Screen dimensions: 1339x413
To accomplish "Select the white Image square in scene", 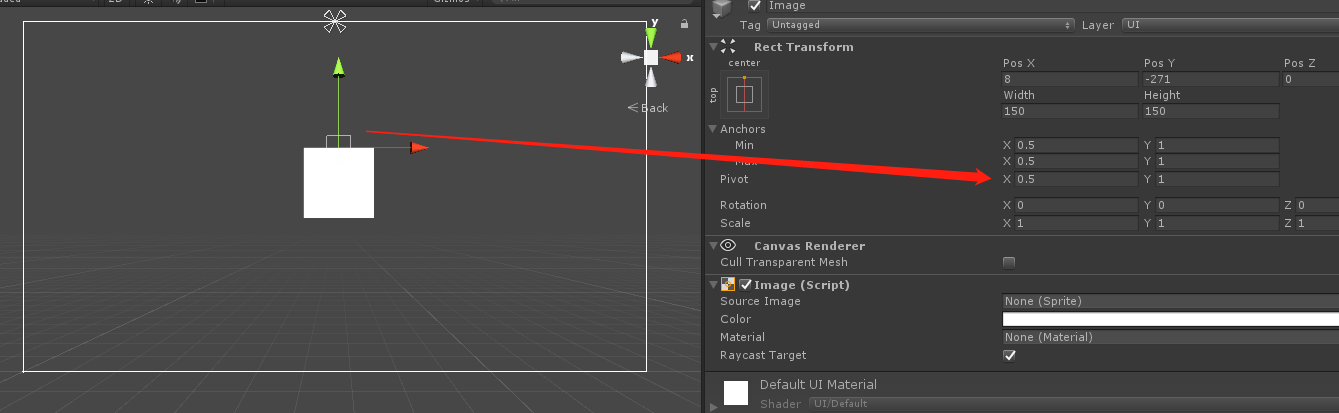I will (339, 183).
